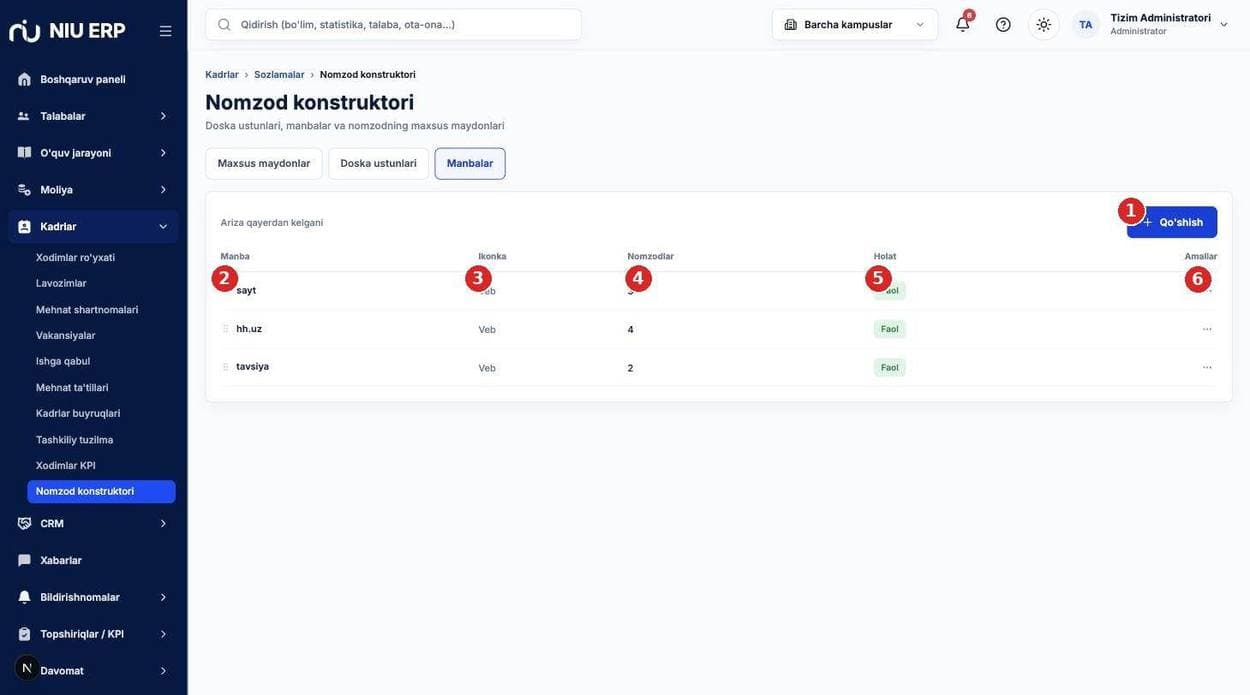Click the Qo'shish add button
Image resolution: width=1250 pixels, height=695 pixels.
pos(1172,222)
